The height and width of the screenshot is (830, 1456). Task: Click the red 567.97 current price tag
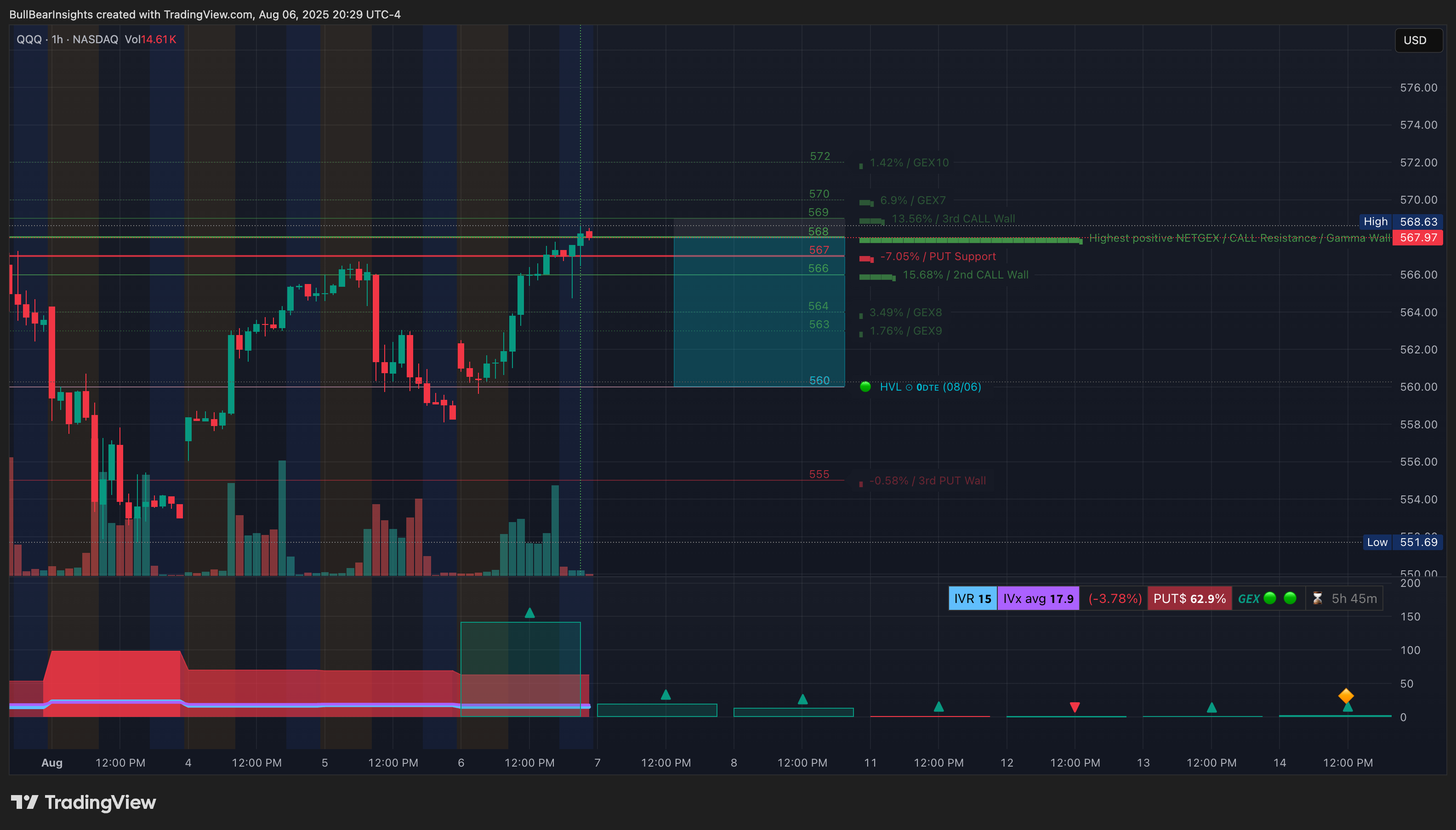(1417, 237)
